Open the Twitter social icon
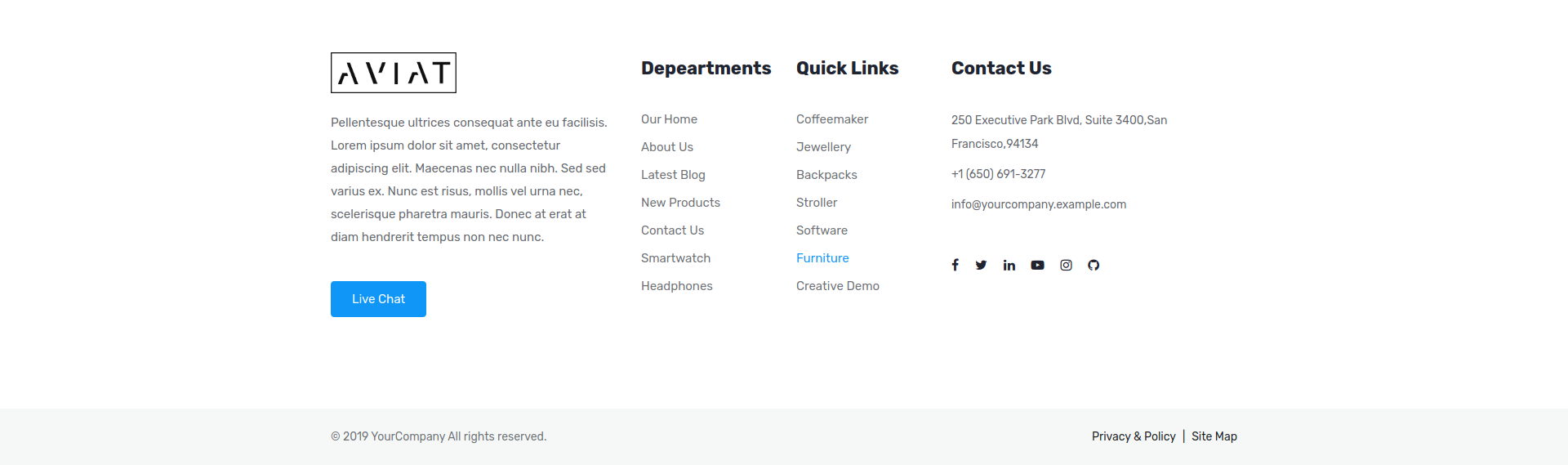This screenshot has width=1568, height=465. pyautogui.click(x=981, y=265)
